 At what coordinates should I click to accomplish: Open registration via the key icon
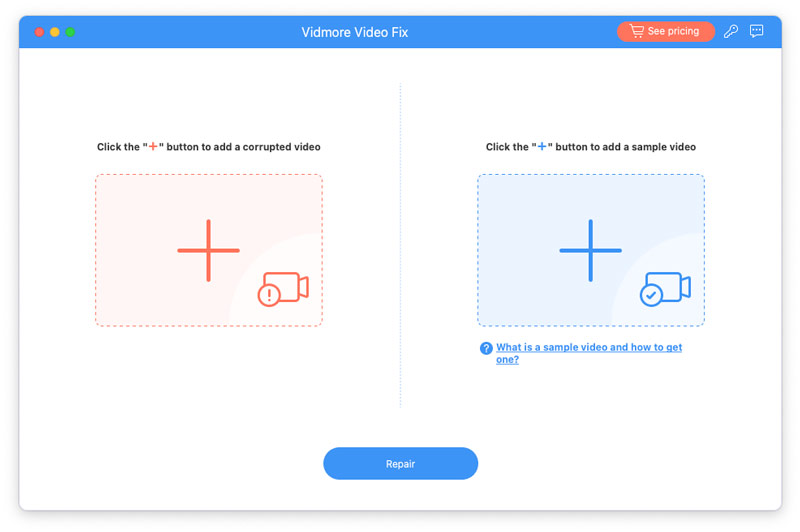pos(731,32)
